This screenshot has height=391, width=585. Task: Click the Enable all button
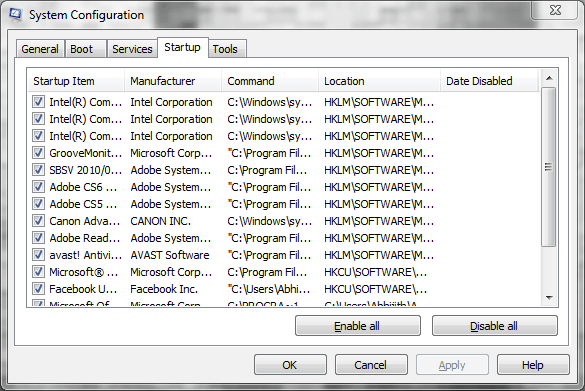(357, 326)
